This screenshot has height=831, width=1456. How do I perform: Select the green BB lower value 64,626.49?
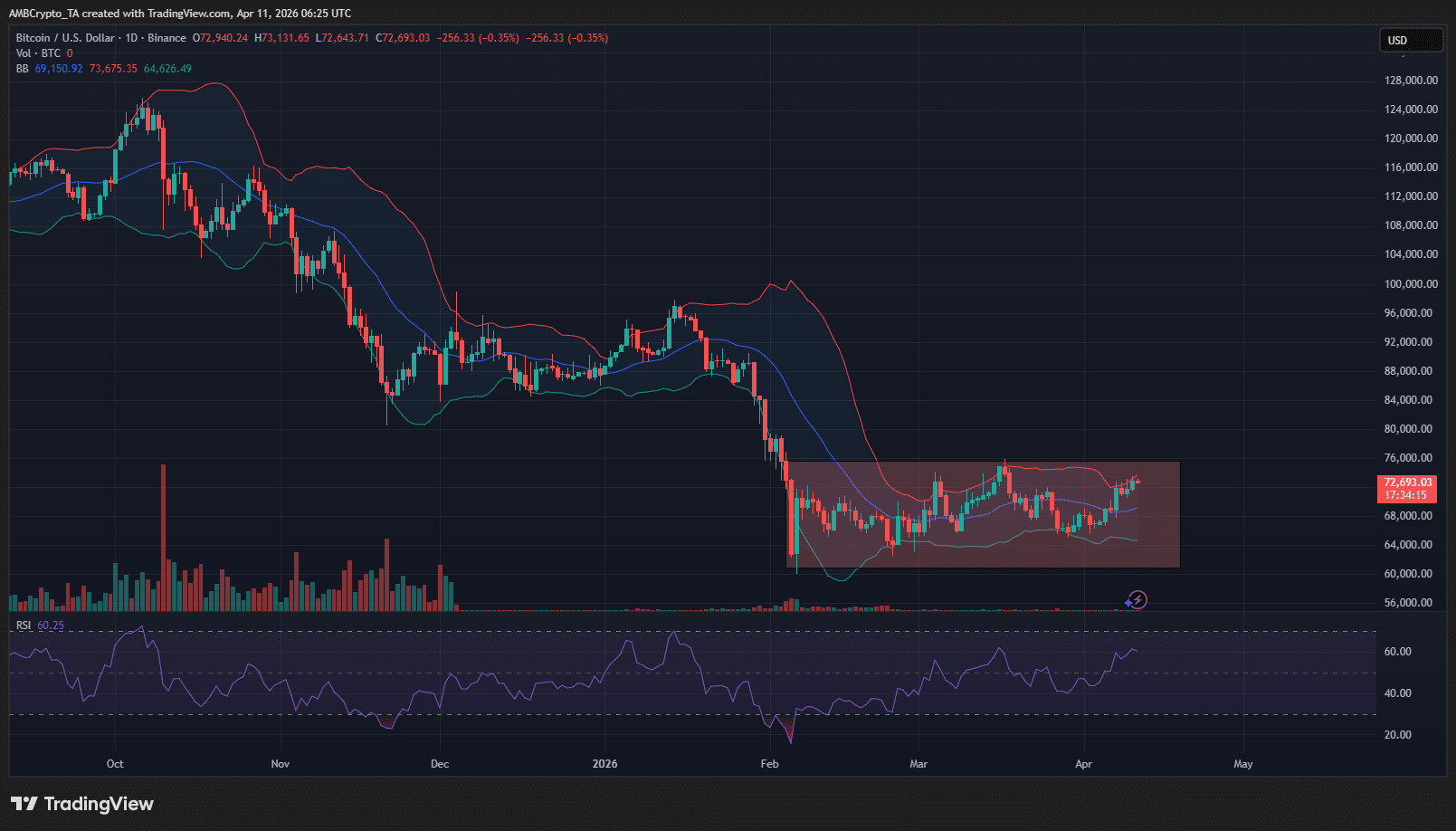click(x=166, y=68)
